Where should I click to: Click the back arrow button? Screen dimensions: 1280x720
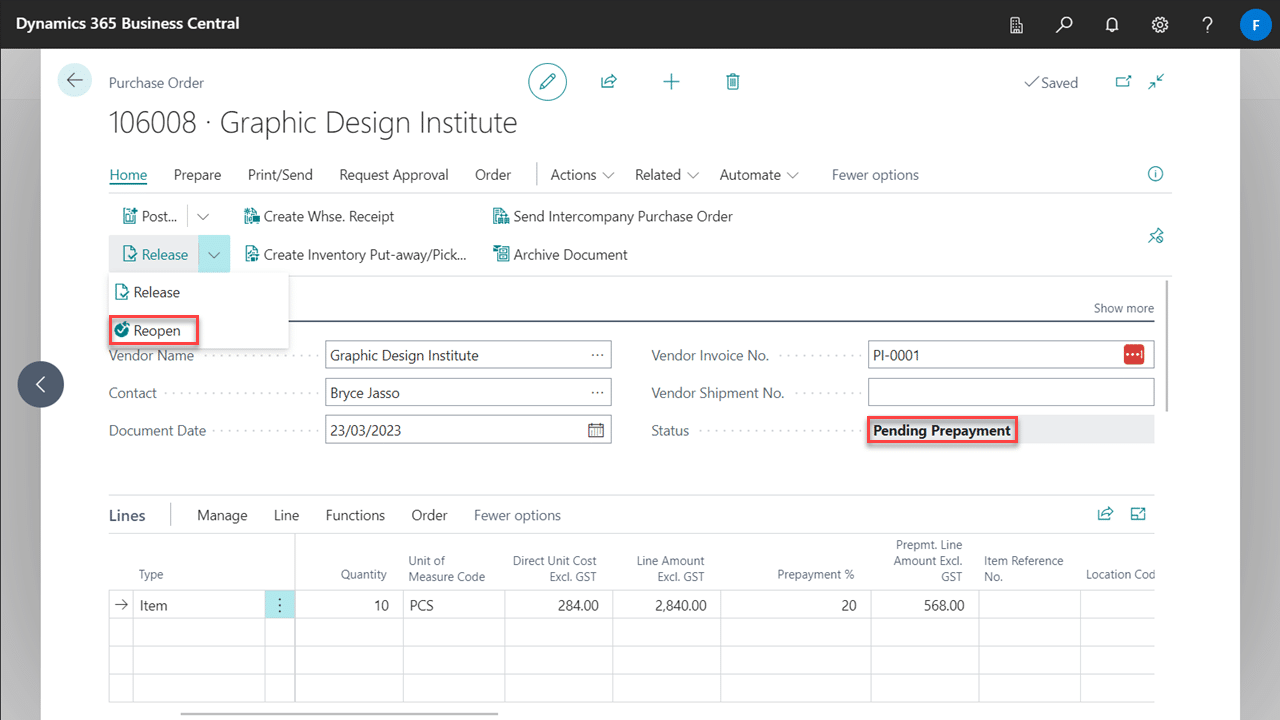pyautogui.click(x=75, y=80)
